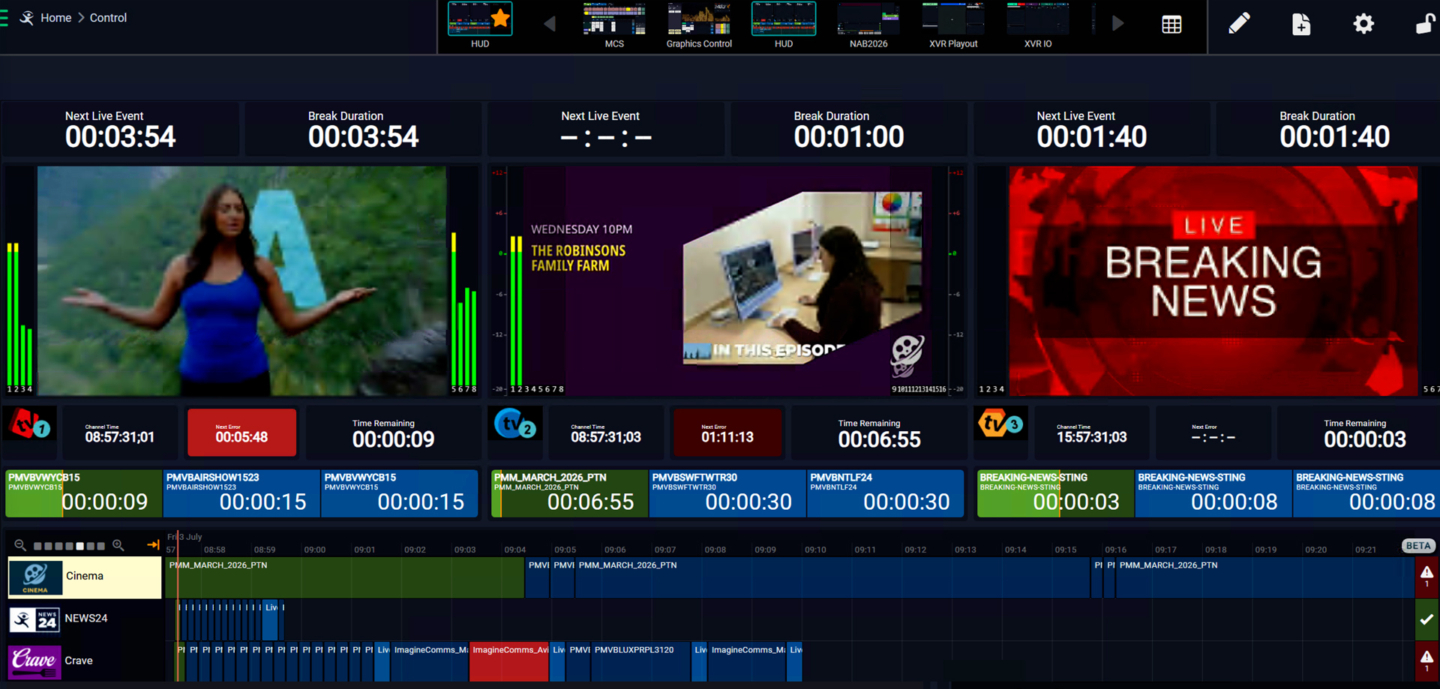Select green PMM_MARCH_2026_PTN timeline clip
The image size is (1440, 689).
344,577
